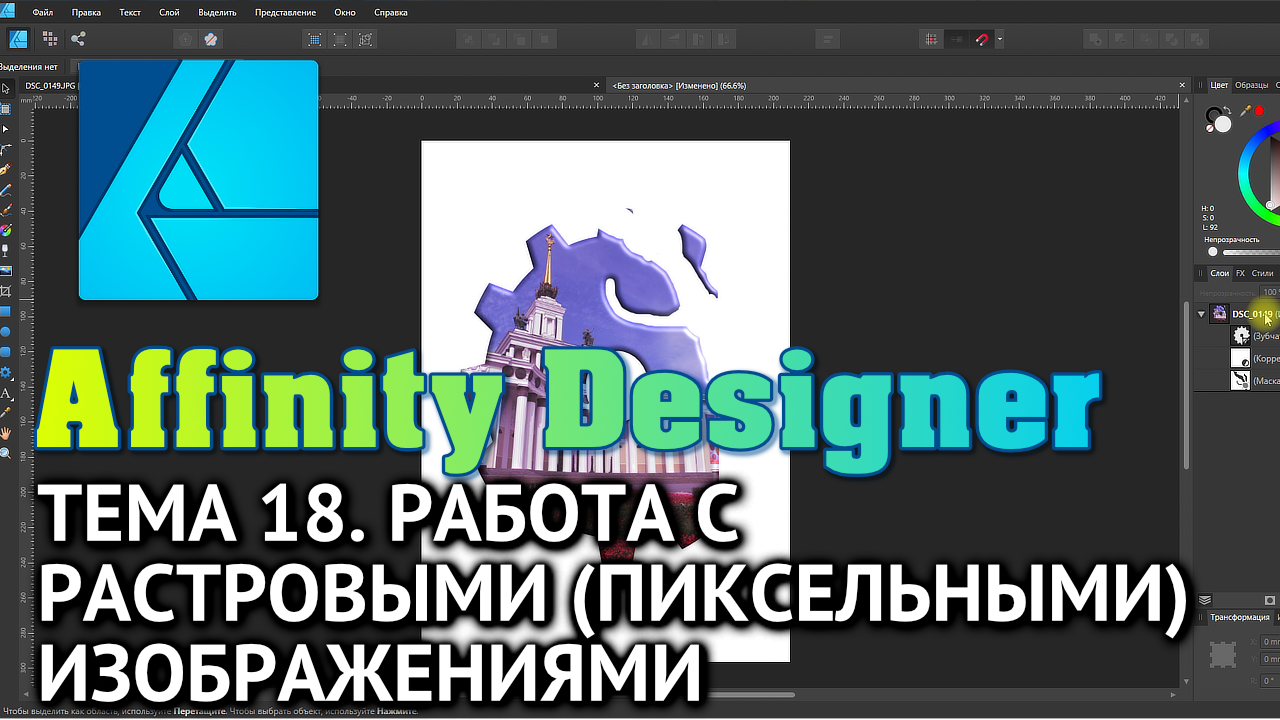The width and height of the screenshot is (1280, 720).
Task: Click the 'Выделения нет' context label
Action: [x=27, y=67]
